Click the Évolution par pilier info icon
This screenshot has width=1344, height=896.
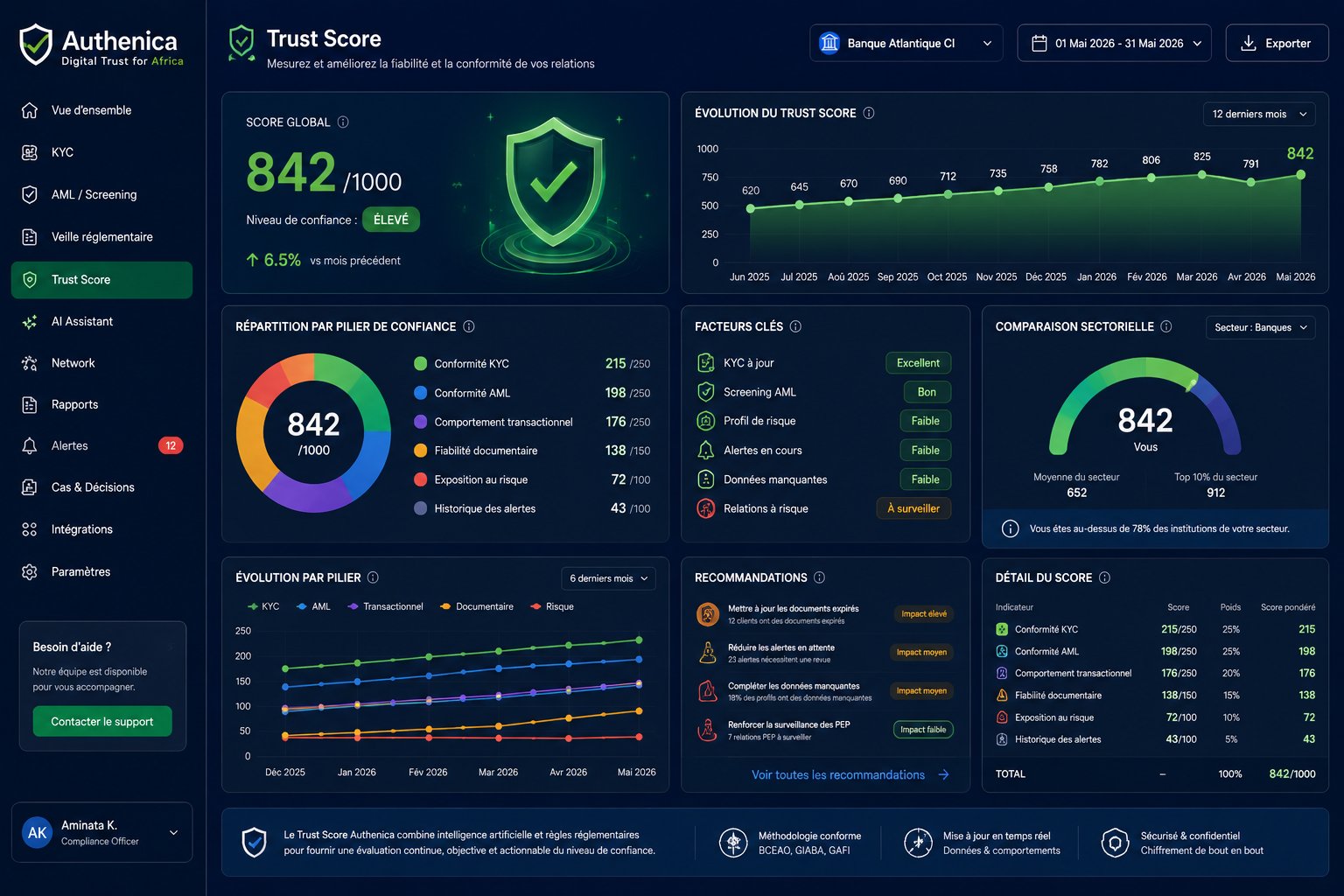[x=373, y=577]
